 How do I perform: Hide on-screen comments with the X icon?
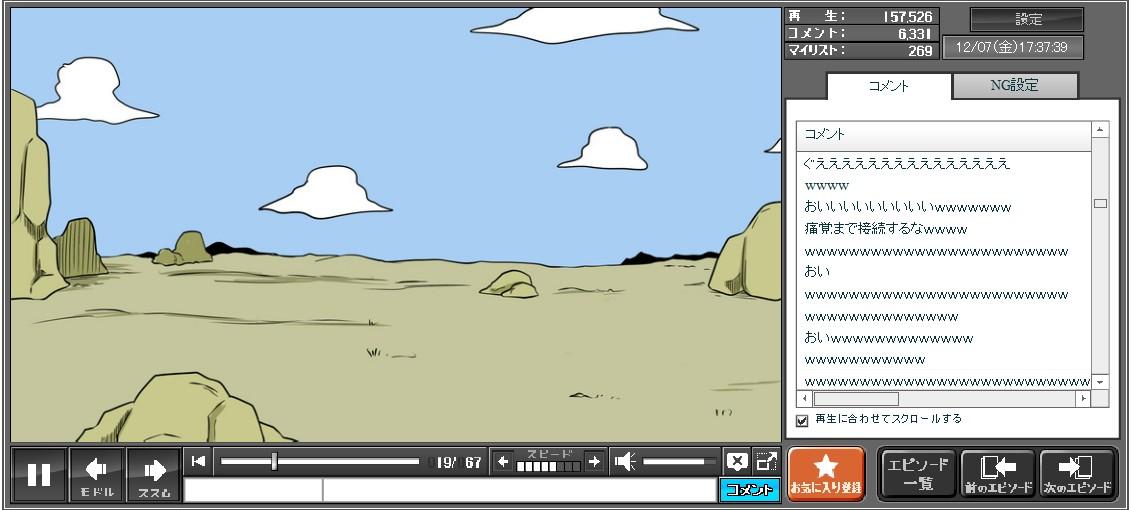point(737,461)
